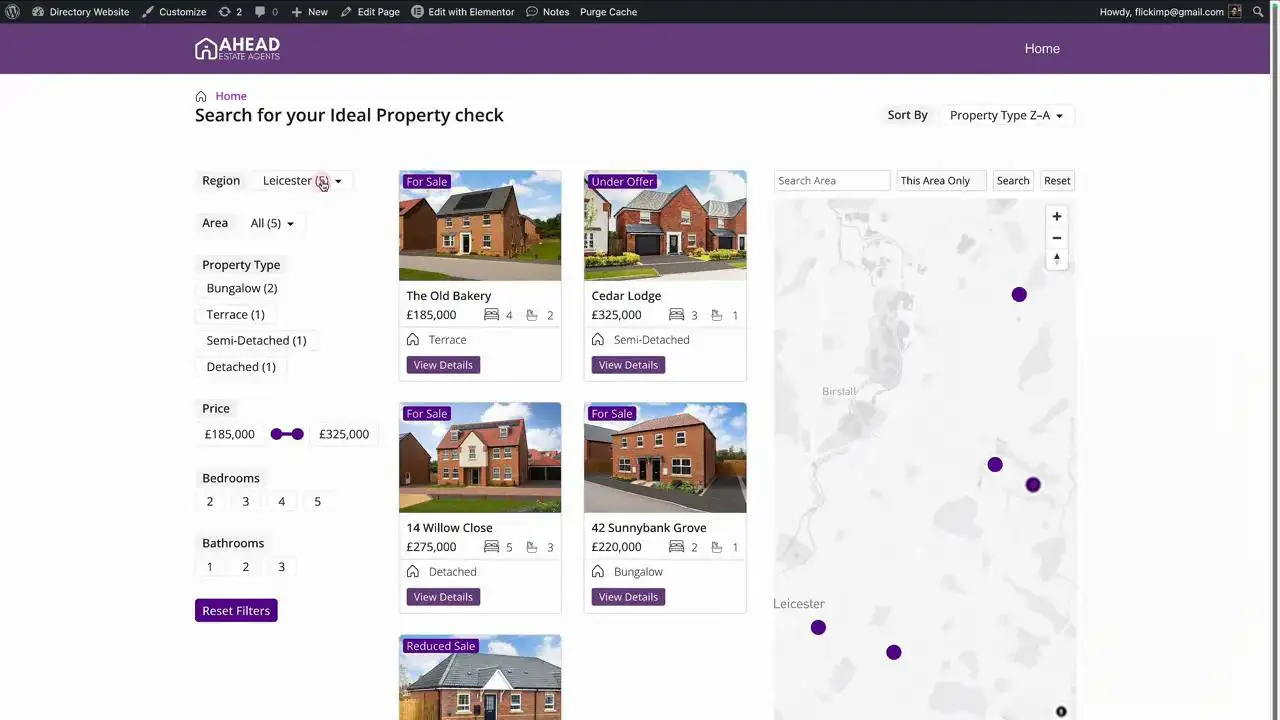1280x720 pixels.
Task: Toggle the Semi-Detached (1) property type filter
Action: pos(256,340)
